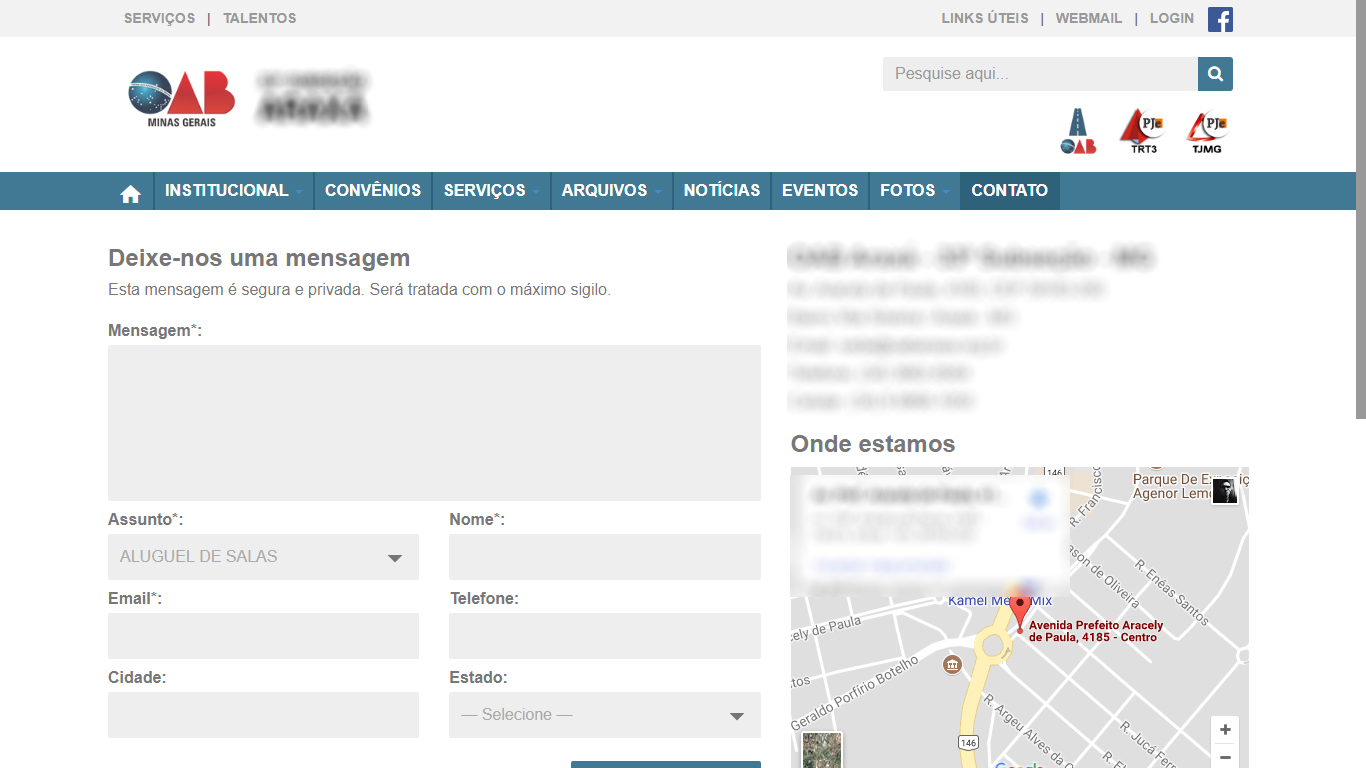Screen dimensions: 1366x768
Task: Click the Facebook icon in top bar
Action: pyautogui.click(x=1220, y=19)
